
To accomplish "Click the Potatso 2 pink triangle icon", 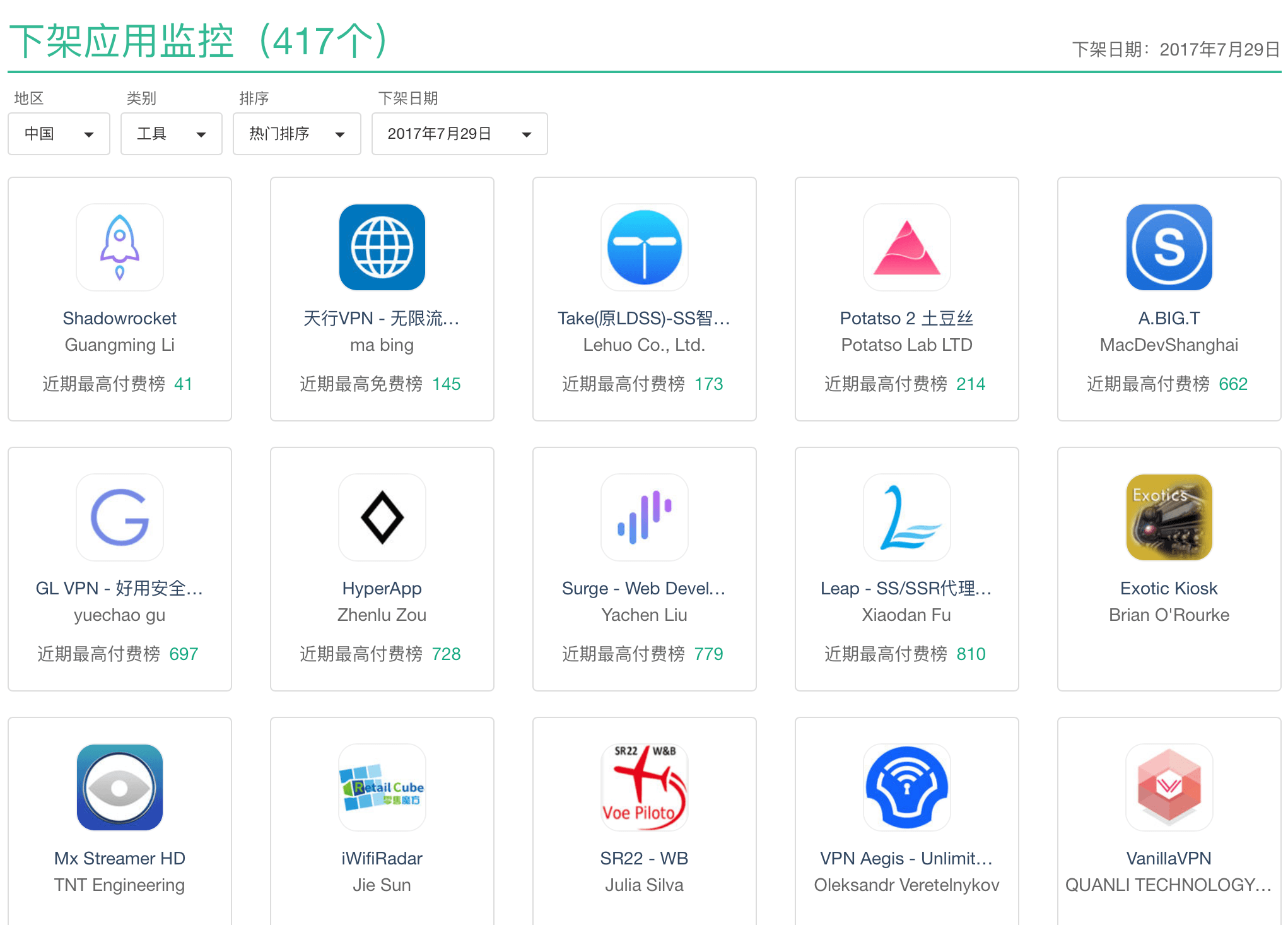I will point(907,247).
